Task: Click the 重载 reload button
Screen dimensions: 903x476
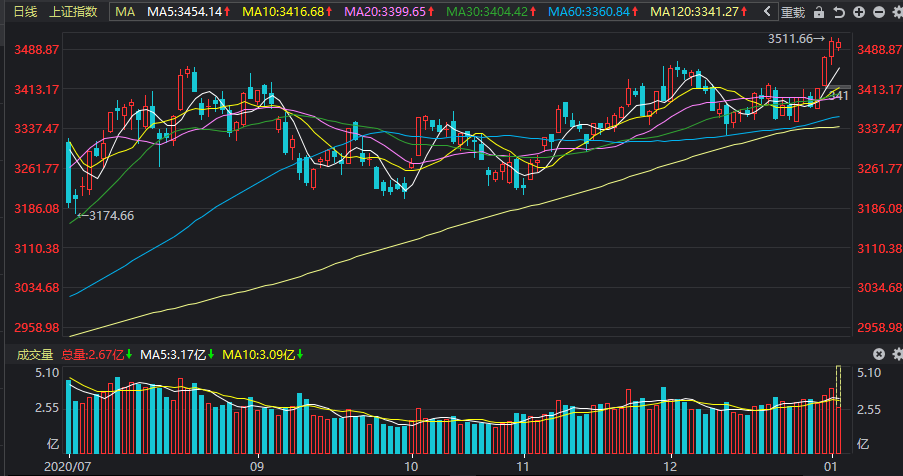Action: [x=792, y=12]
